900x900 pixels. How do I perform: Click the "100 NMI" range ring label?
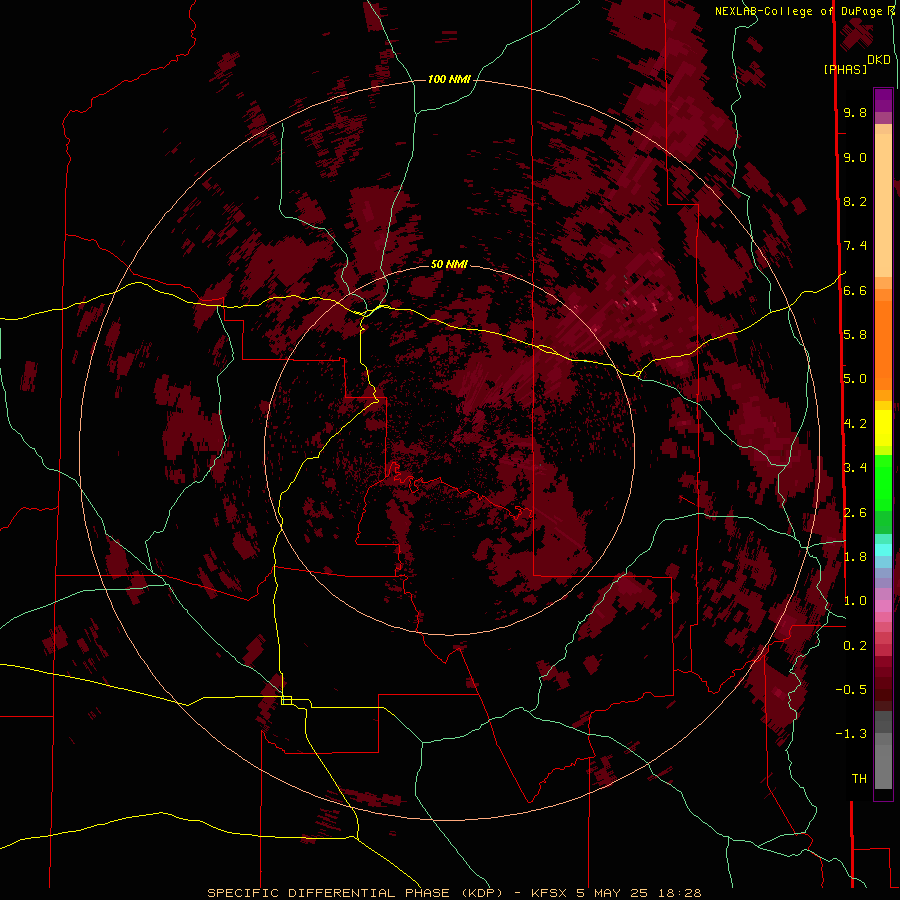(449, 79)
